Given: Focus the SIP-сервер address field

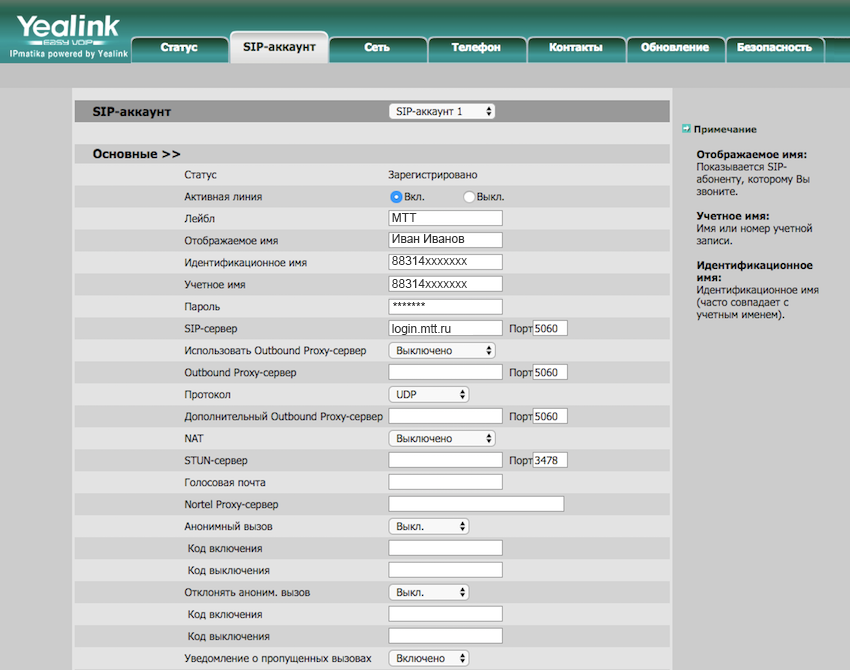Looking at the screenshot, I should point(445,329).
